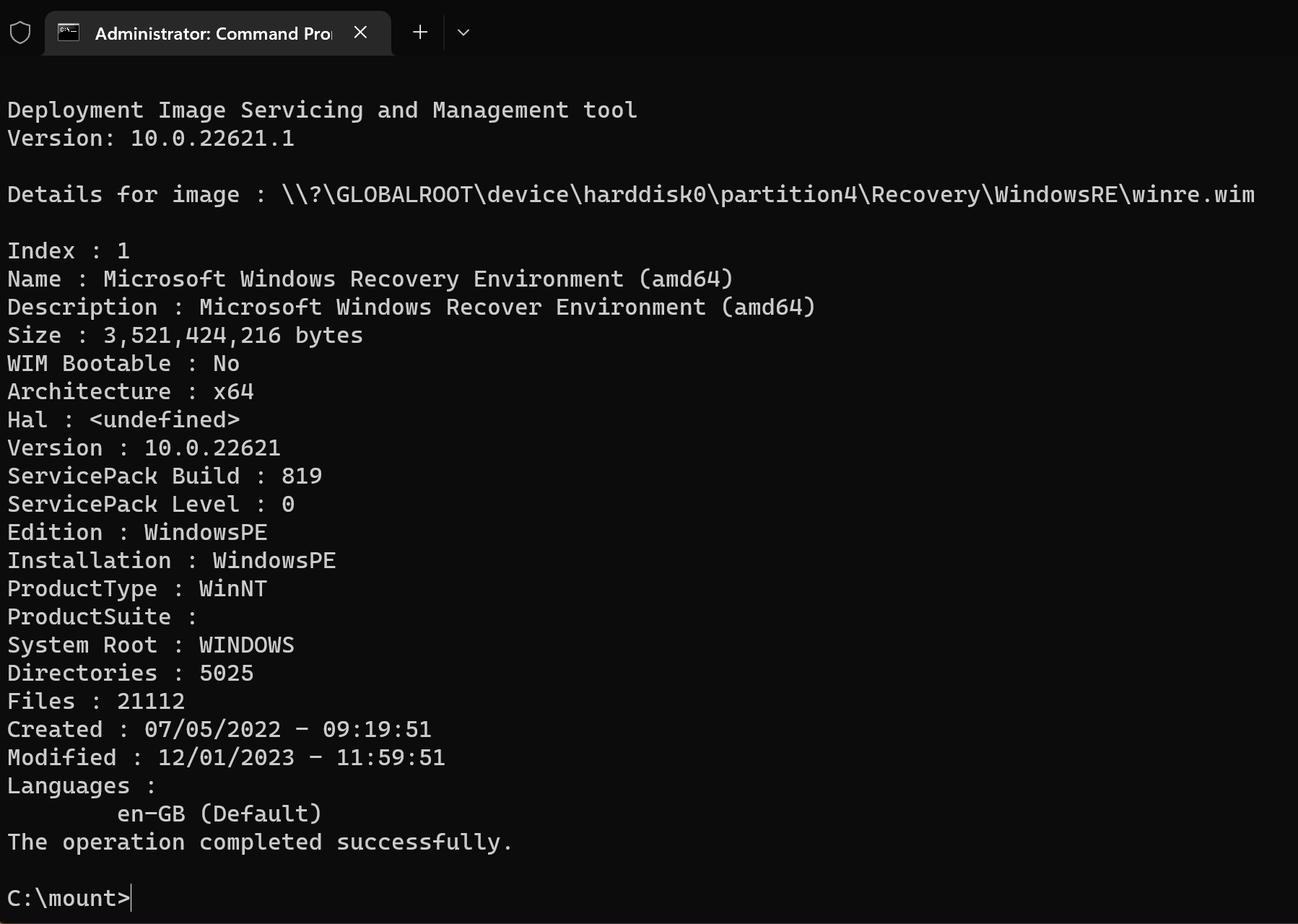Click the text 'Version: 10.0.22621.1'
Image resolution: width=1298 pixels, height=924 pixels.
click(151, 139)
